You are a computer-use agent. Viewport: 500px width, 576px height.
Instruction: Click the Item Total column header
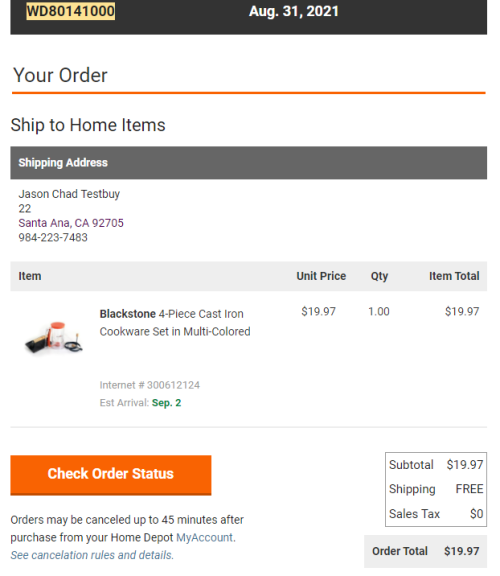click(x=454, y=276)
